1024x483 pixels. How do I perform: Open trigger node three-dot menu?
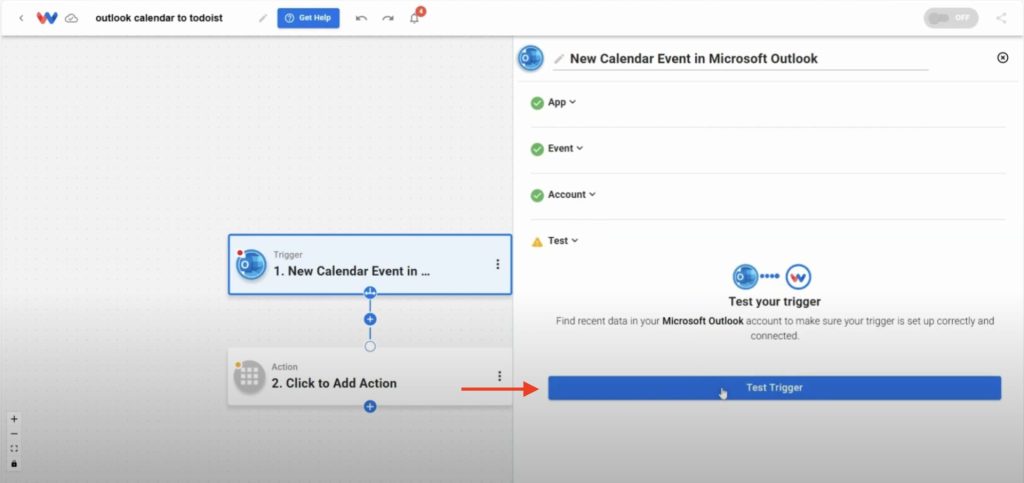click(x=498, y=264)
